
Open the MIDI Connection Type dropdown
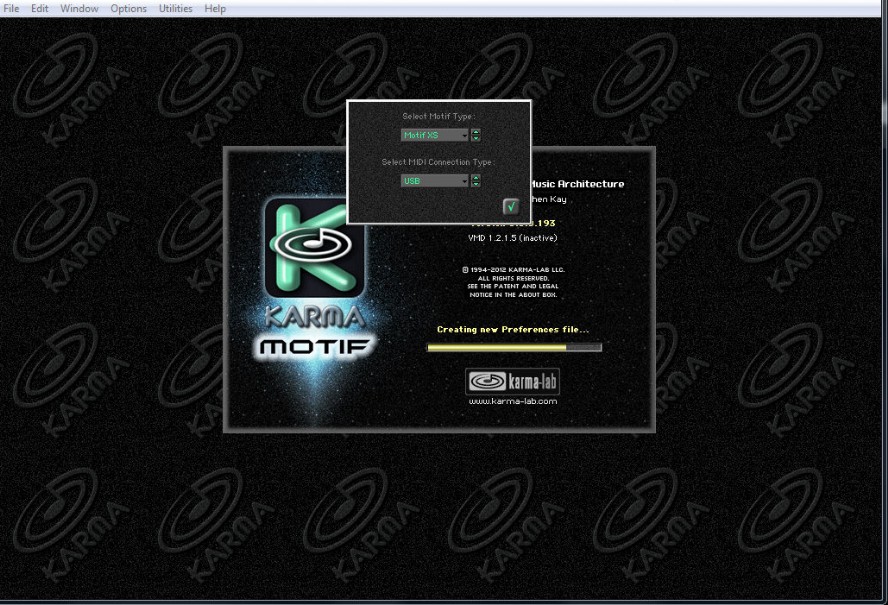[x=434, y=181]
